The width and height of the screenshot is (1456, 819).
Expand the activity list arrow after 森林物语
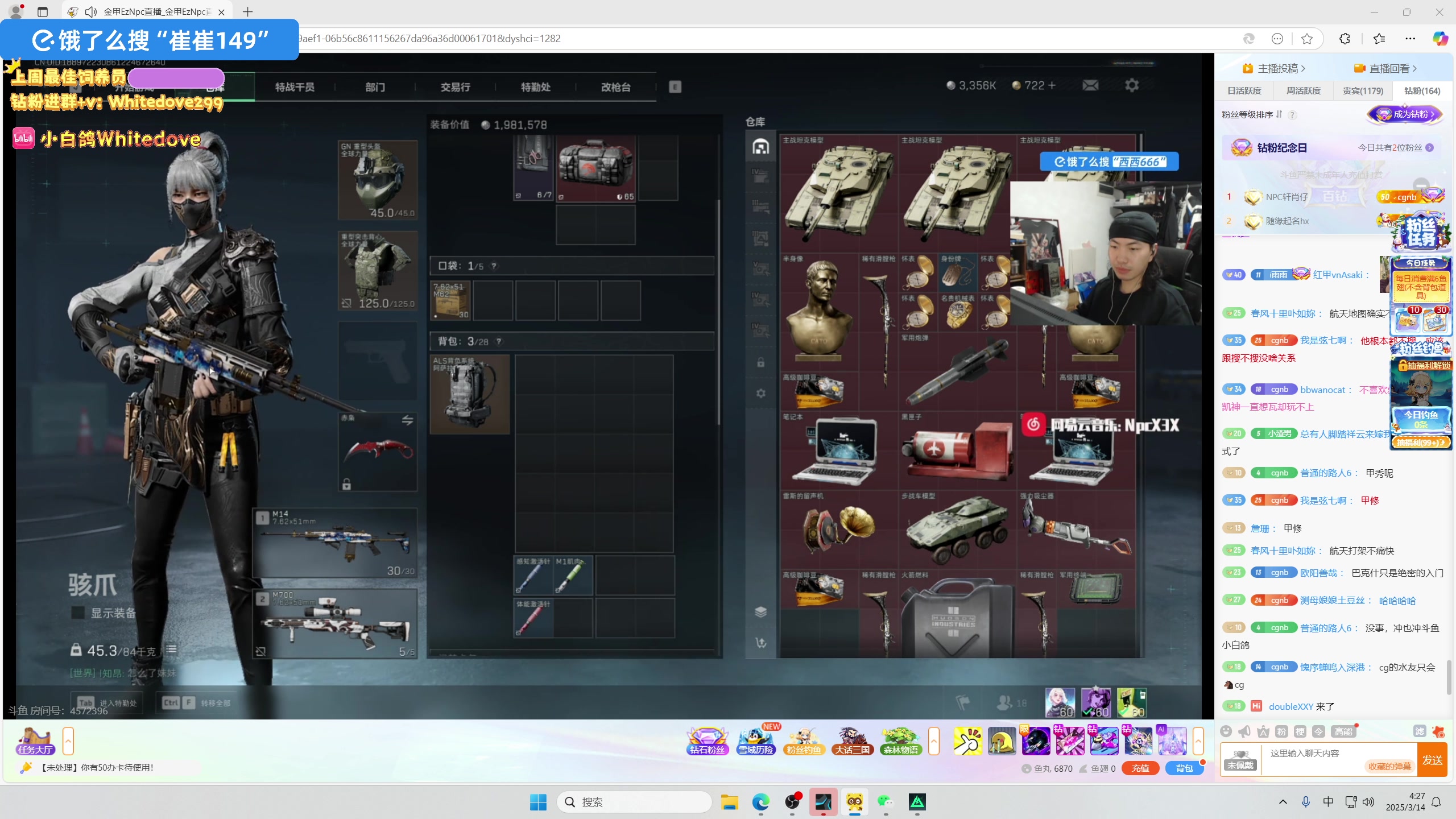click(934, 741)
